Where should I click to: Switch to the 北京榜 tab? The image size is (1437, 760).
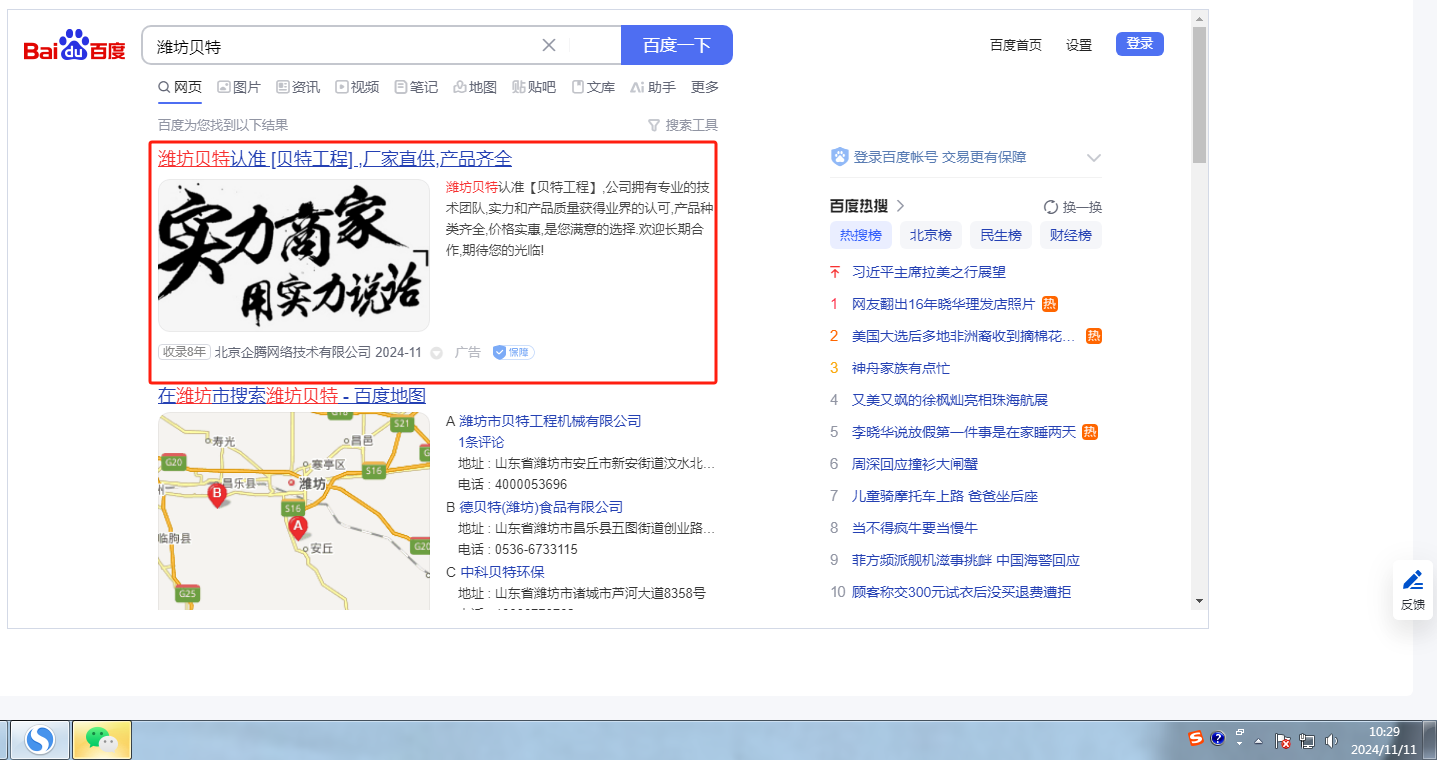pyautogui.click(x=931, y=236)
